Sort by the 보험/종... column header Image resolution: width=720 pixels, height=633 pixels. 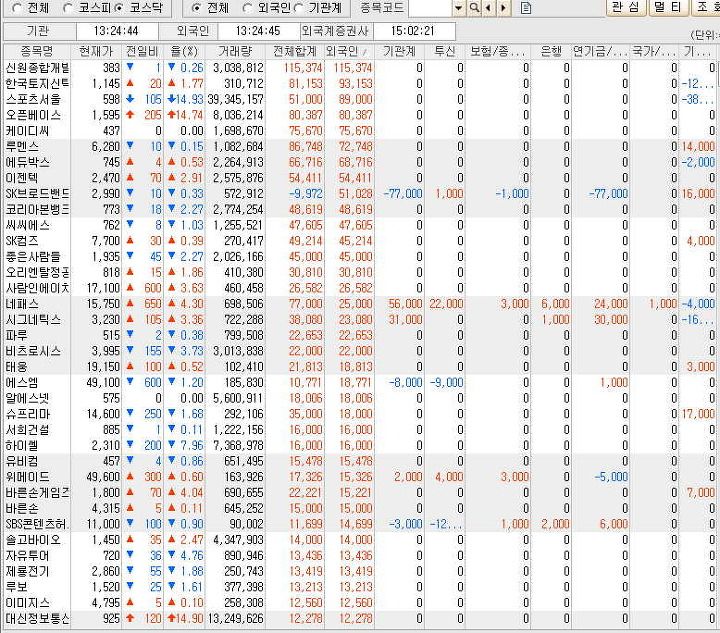[x=497, y=51]
